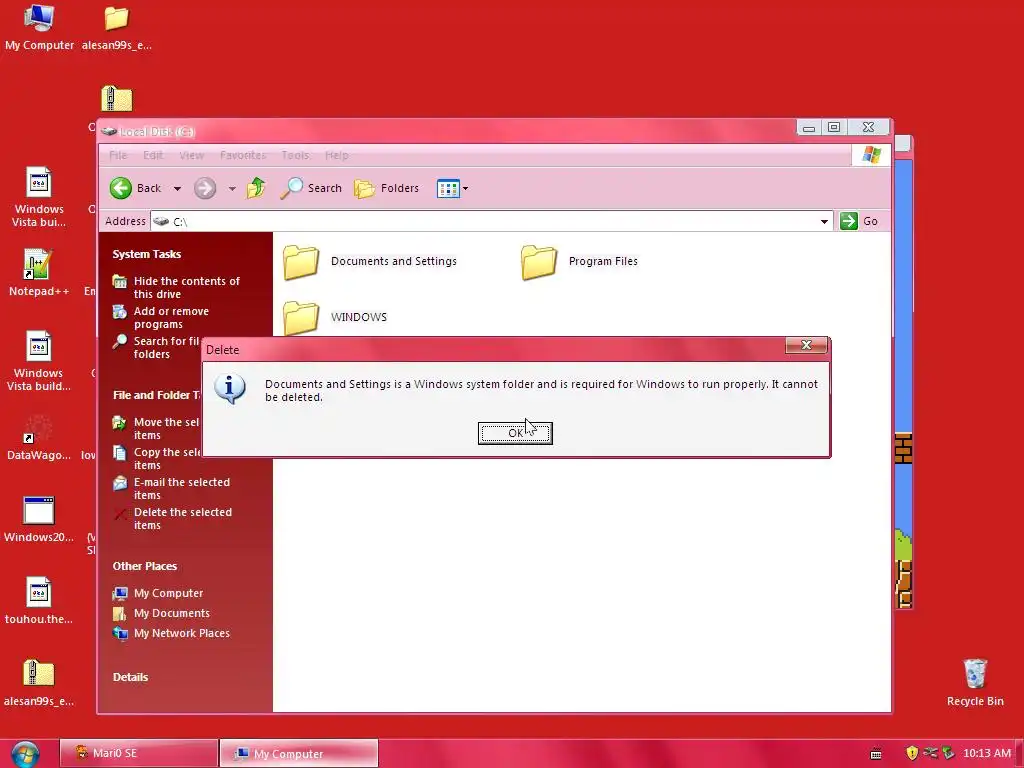Click the Windows flag logo in the Local Disk window
This screenshot has height=768, width=1024.
pyautogui.click(x=871, y=155)
